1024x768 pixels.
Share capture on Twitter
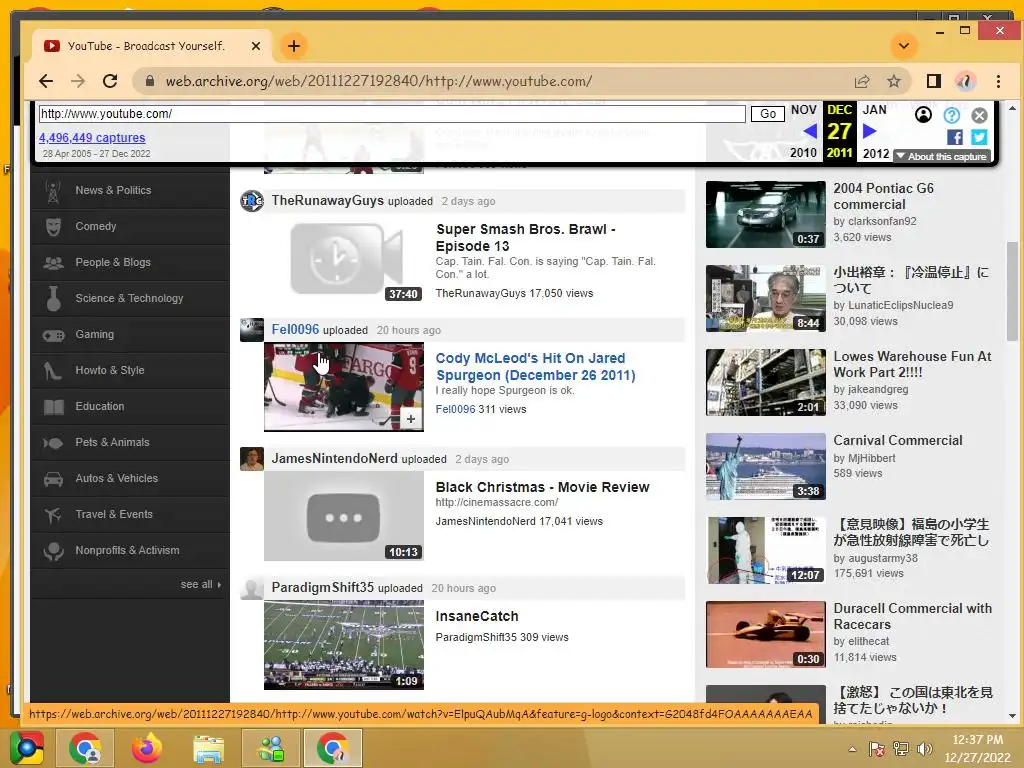pos(979,137)
